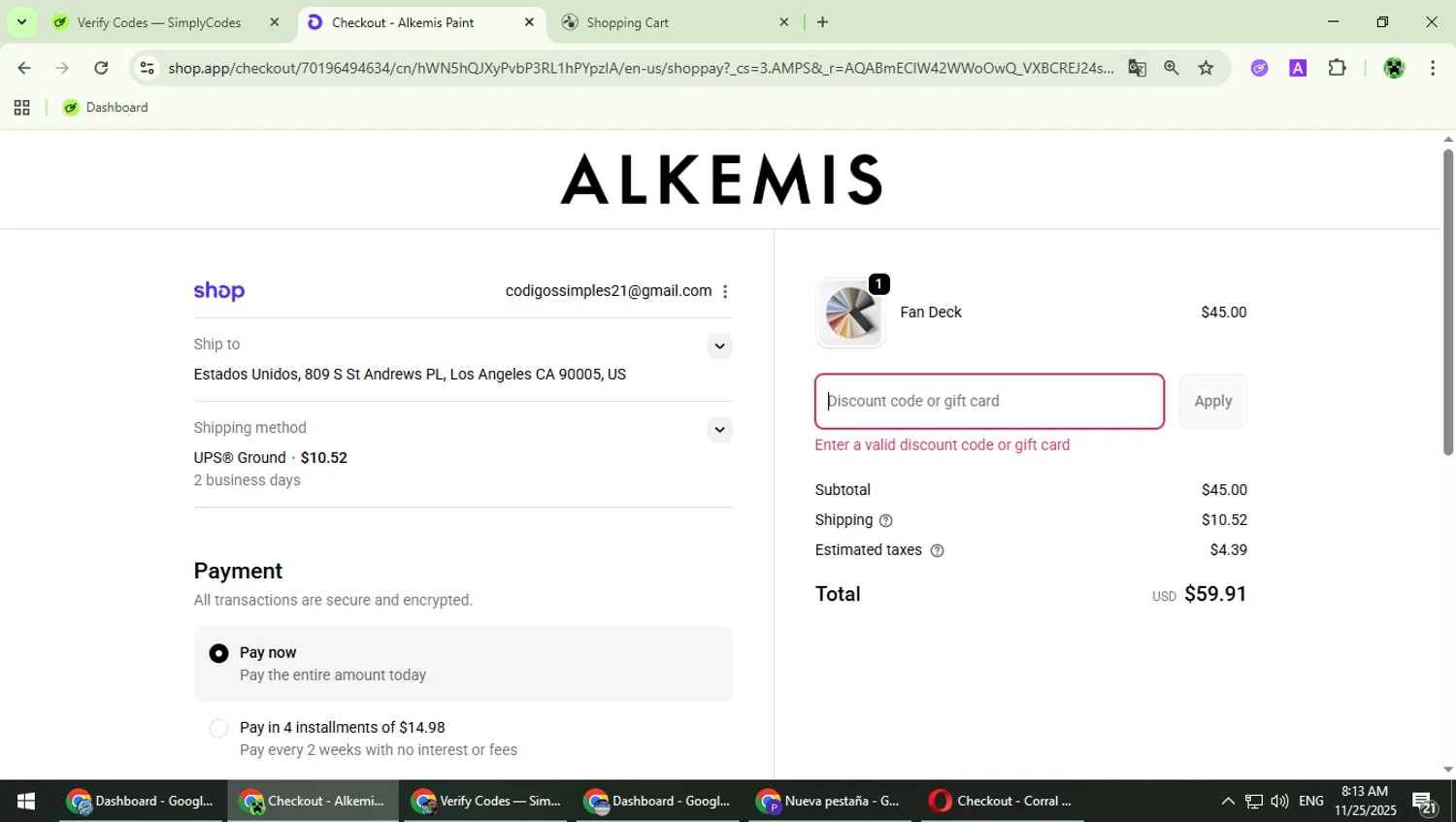Open the network icon in system tray

click(x=1254, y=801)
